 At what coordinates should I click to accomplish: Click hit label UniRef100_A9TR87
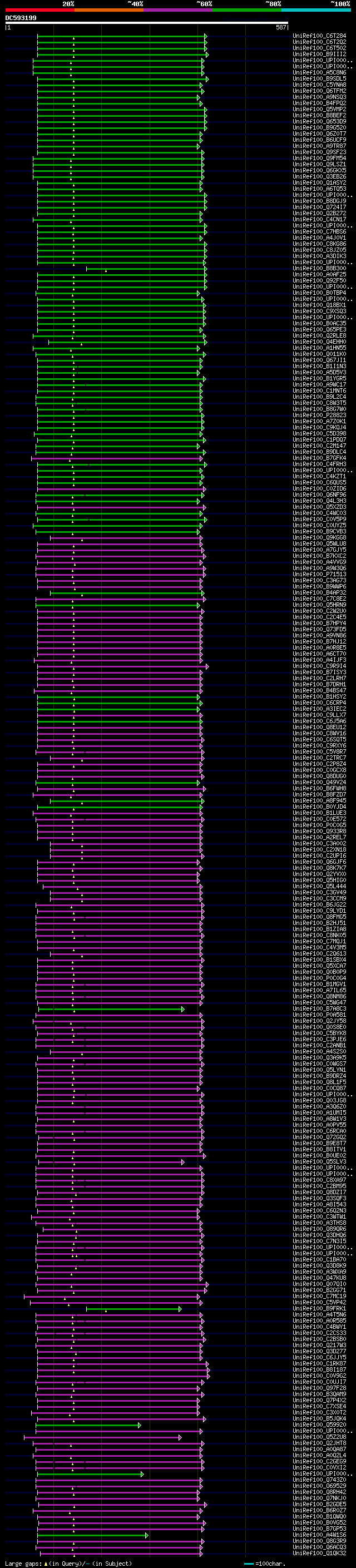click(319, 146)
